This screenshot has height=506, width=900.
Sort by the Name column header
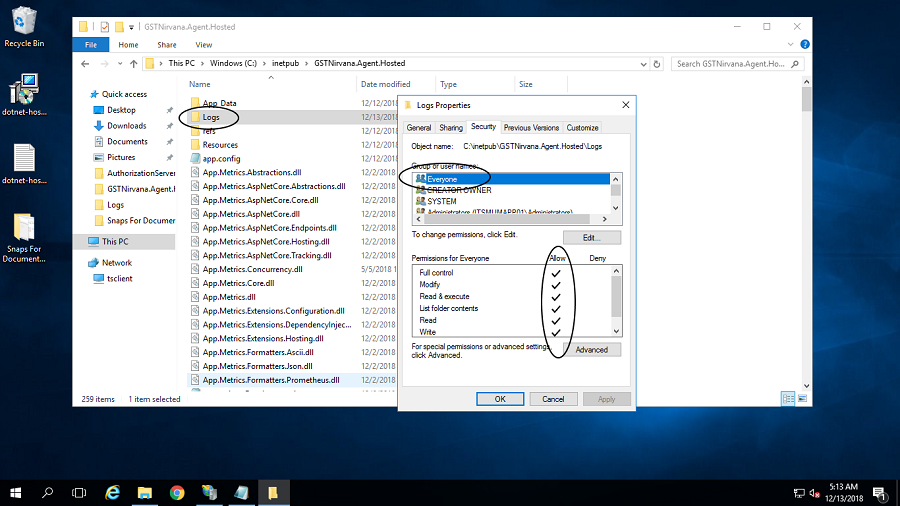(x=200, y=84)
